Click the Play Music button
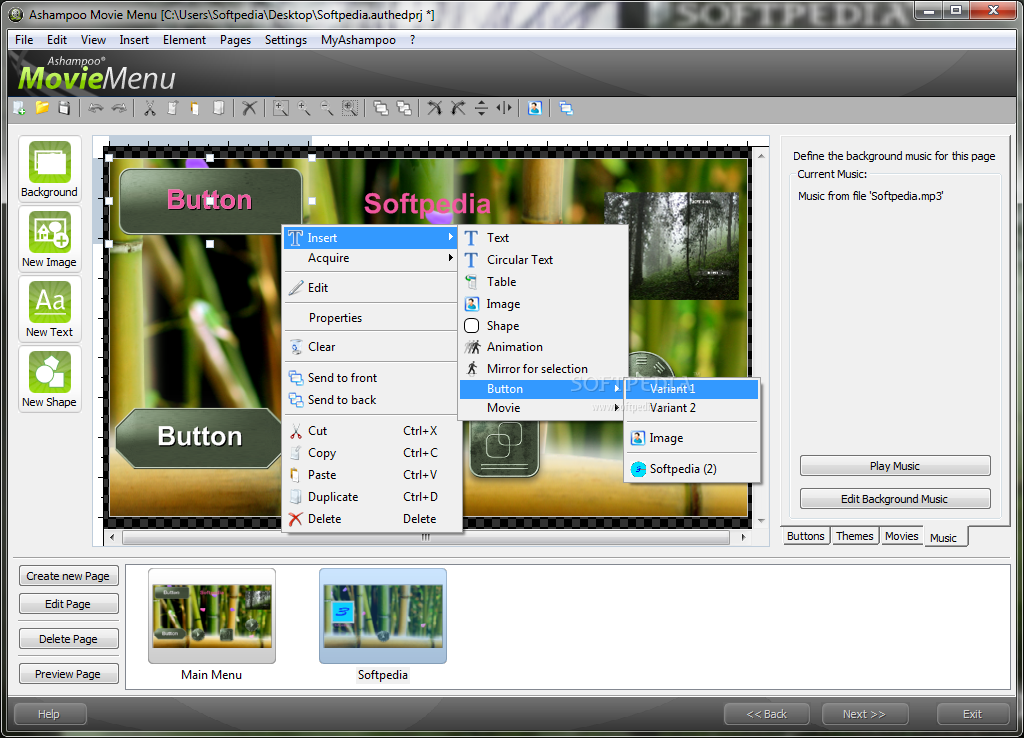1024x738 pixels. pos(895,466)
